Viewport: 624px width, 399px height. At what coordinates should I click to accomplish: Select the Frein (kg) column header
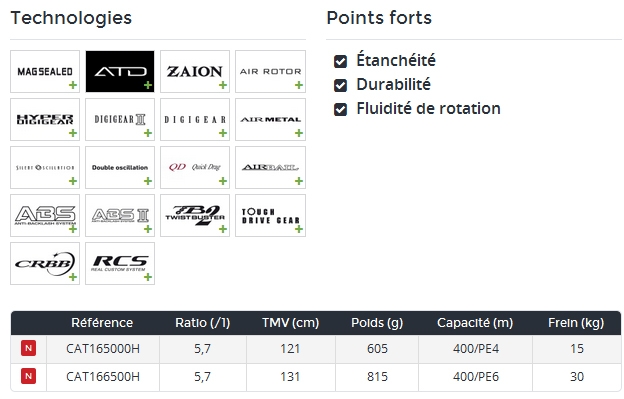click(x=576, y=323)
